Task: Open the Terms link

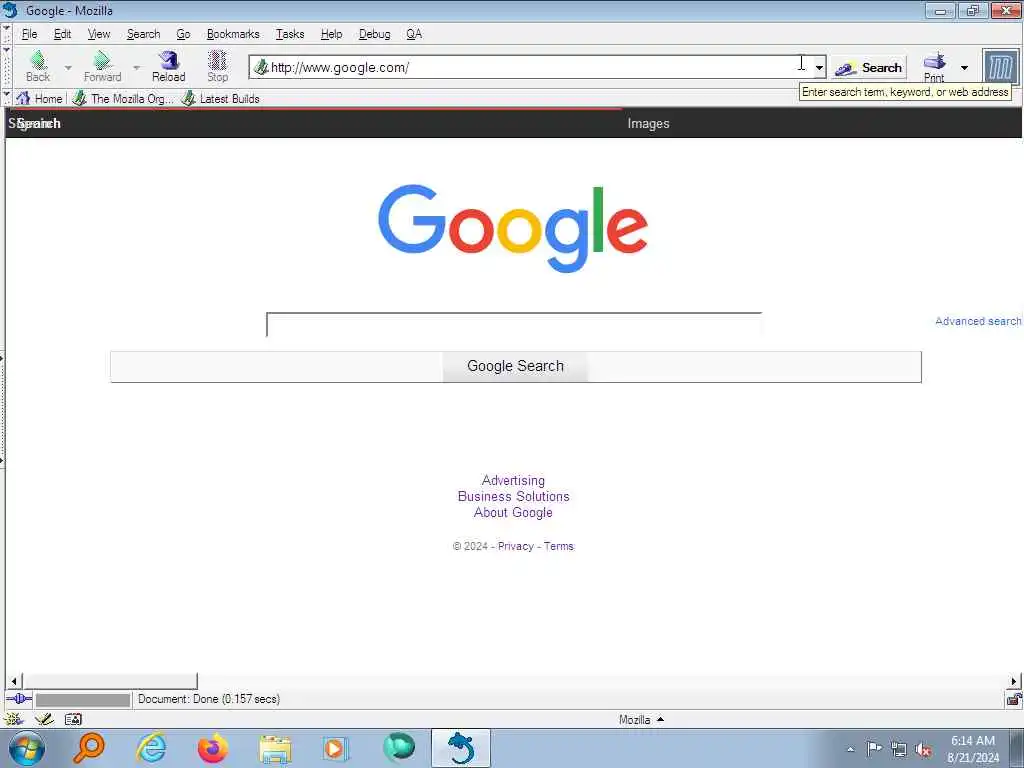Action: point(558,546)
